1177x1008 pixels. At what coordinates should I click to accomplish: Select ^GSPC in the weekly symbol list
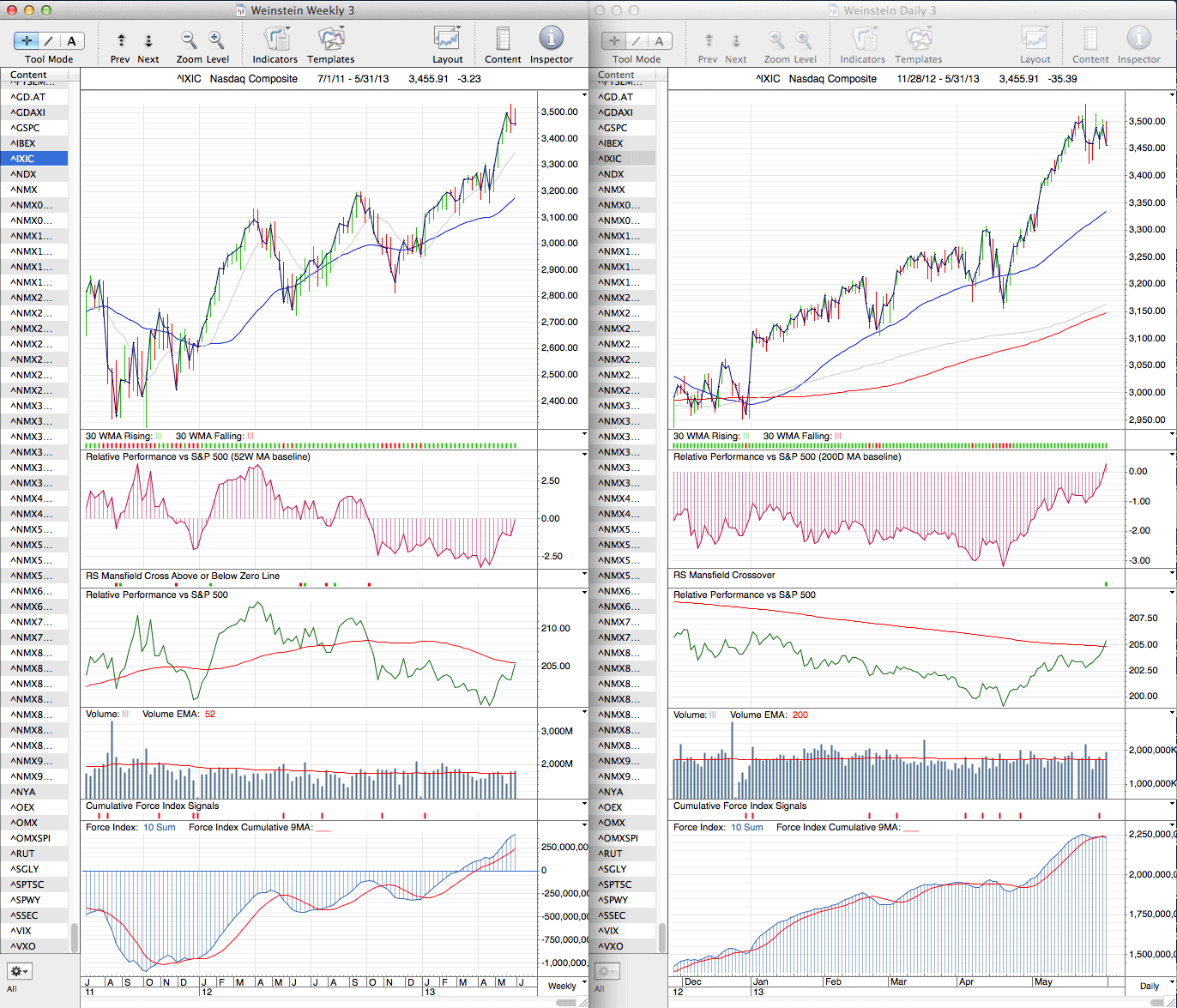pyautogui.click(x=26, y=128)
